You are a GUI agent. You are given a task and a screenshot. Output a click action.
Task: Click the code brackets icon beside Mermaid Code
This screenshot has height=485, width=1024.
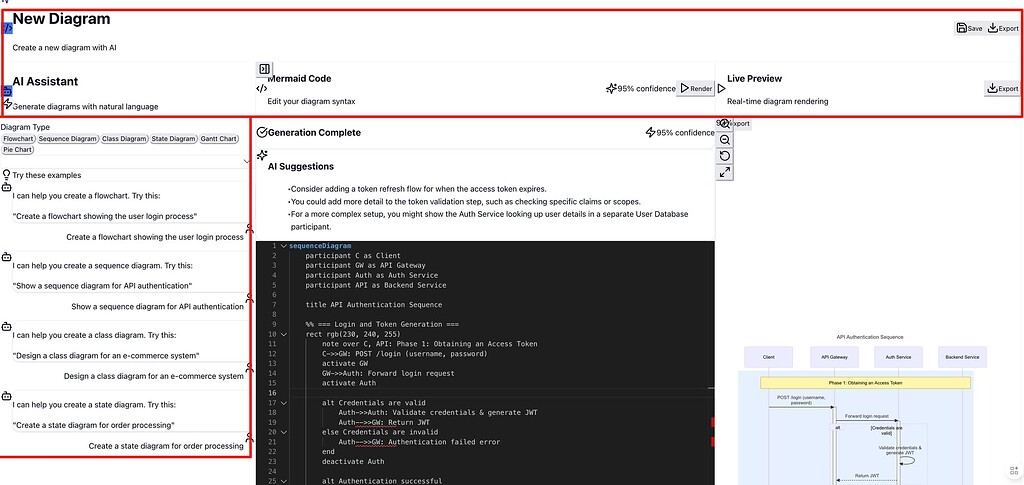(x=261, y=88)
